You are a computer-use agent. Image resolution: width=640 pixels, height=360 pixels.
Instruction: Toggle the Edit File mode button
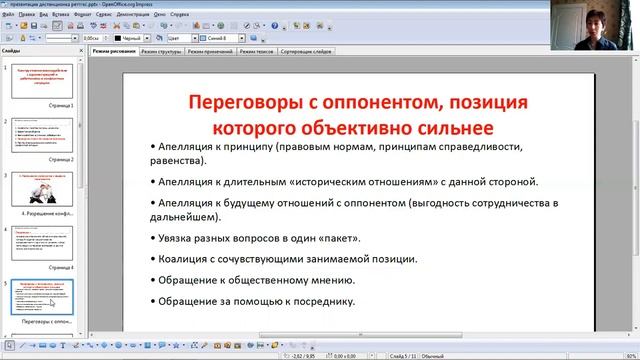click(x=58, y=26)
